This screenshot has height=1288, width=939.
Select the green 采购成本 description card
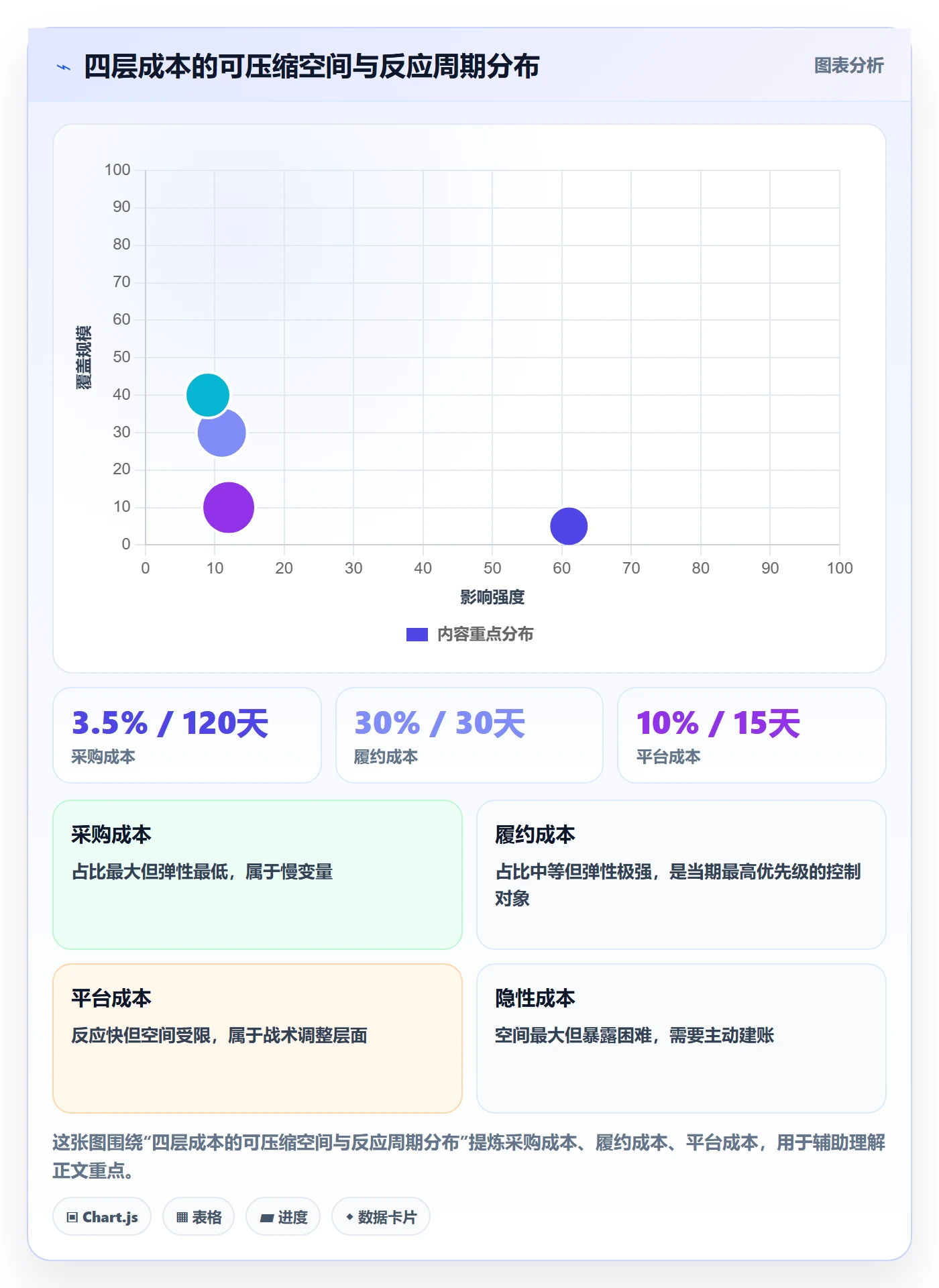point(258,875)
